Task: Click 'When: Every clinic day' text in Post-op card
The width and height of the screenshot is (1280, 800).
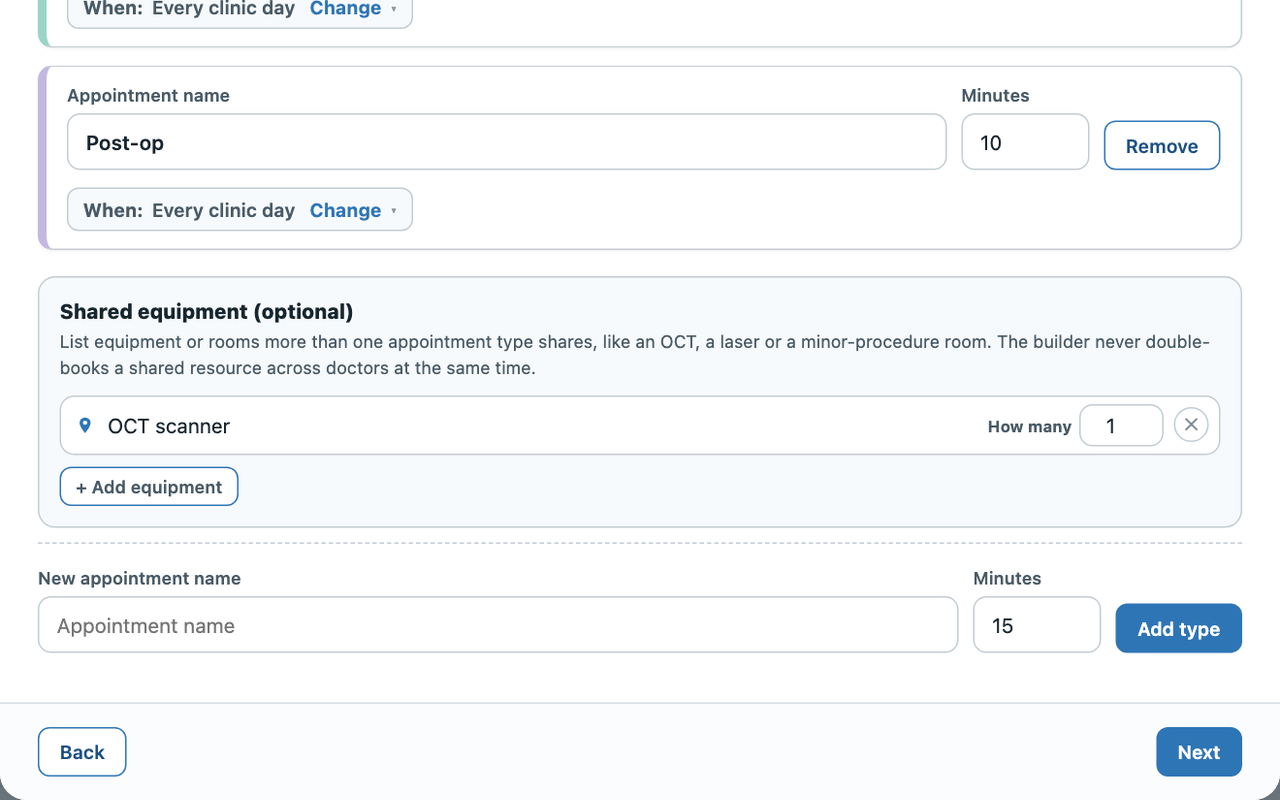Action: (x=189, y=210)
